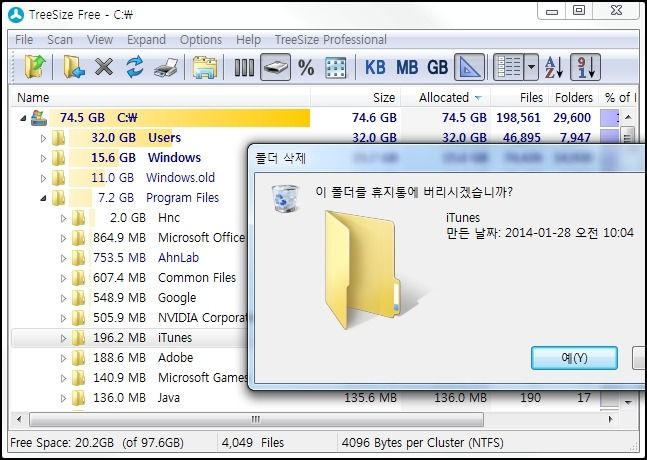The image size is (647, 460).
Task: Open the File menu
Action: [24, 40]
